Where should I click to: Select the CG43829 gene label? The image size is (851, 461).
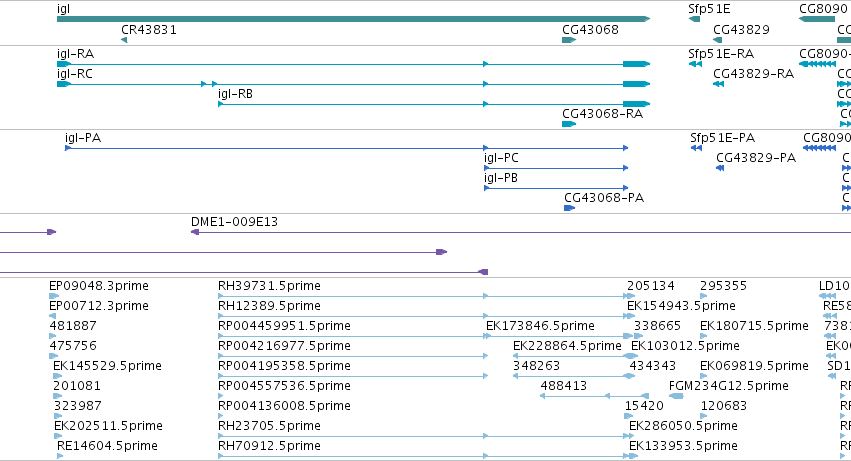741,30
